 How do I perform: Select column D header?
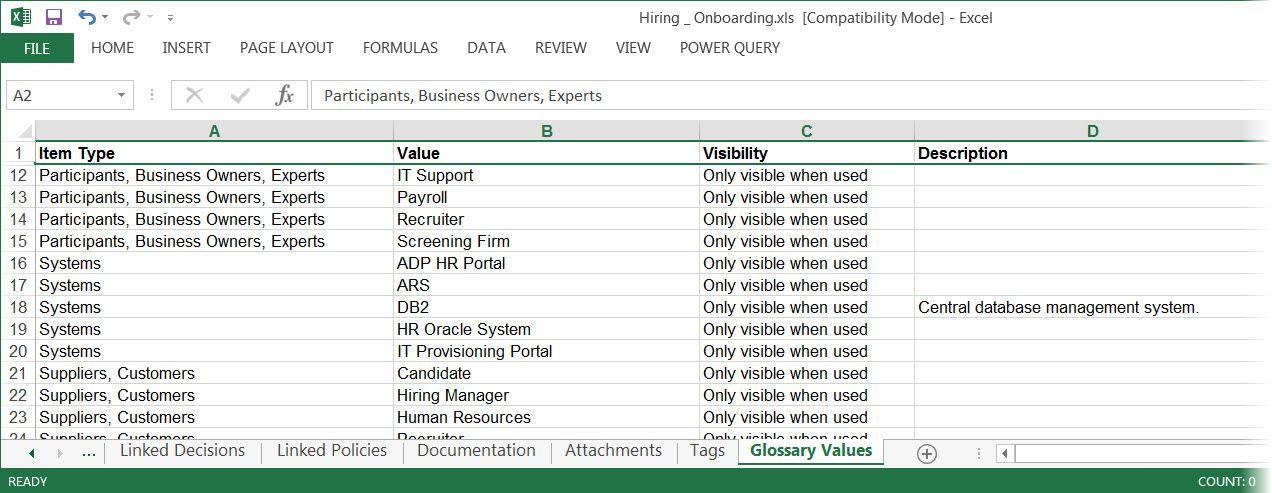1092,131
